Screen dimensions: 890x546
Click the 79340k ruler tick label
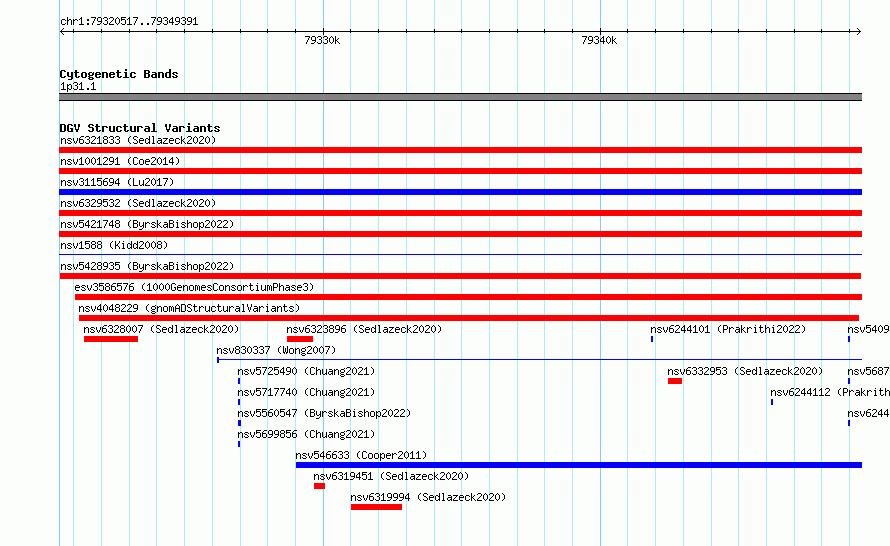599,40
